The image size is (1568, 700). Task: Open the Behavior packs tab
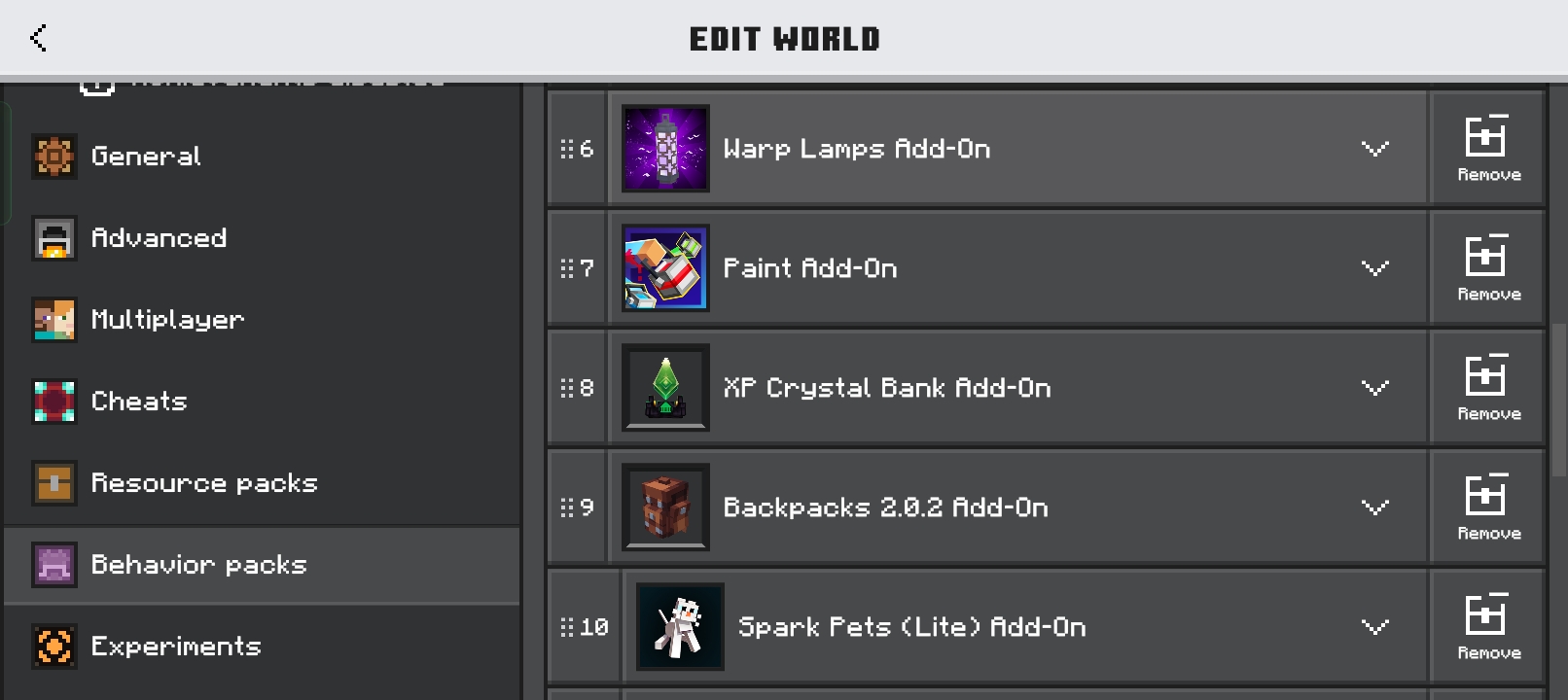click(262, 565)
